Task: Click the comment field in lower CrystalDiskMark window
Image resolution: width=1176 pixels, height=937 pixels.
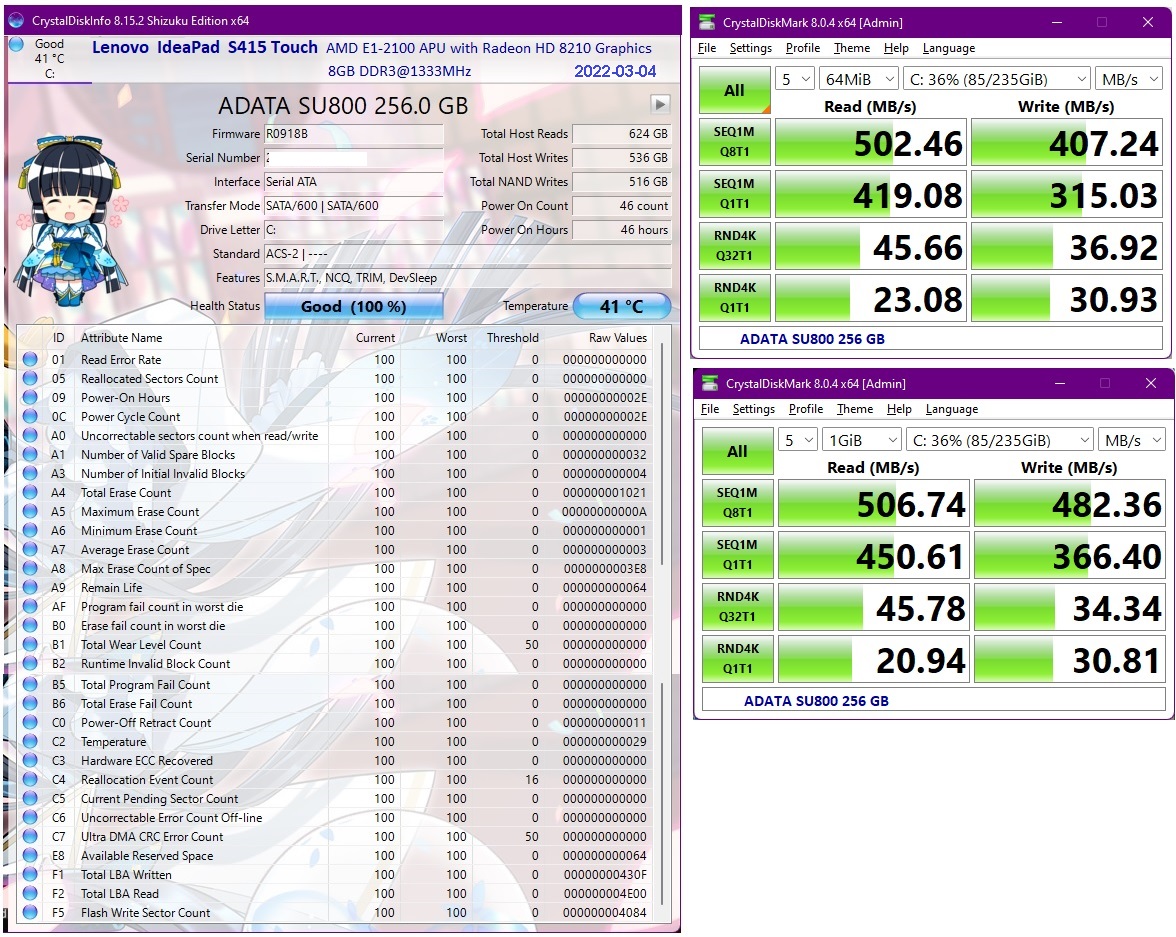Action: tap(934, 700)
